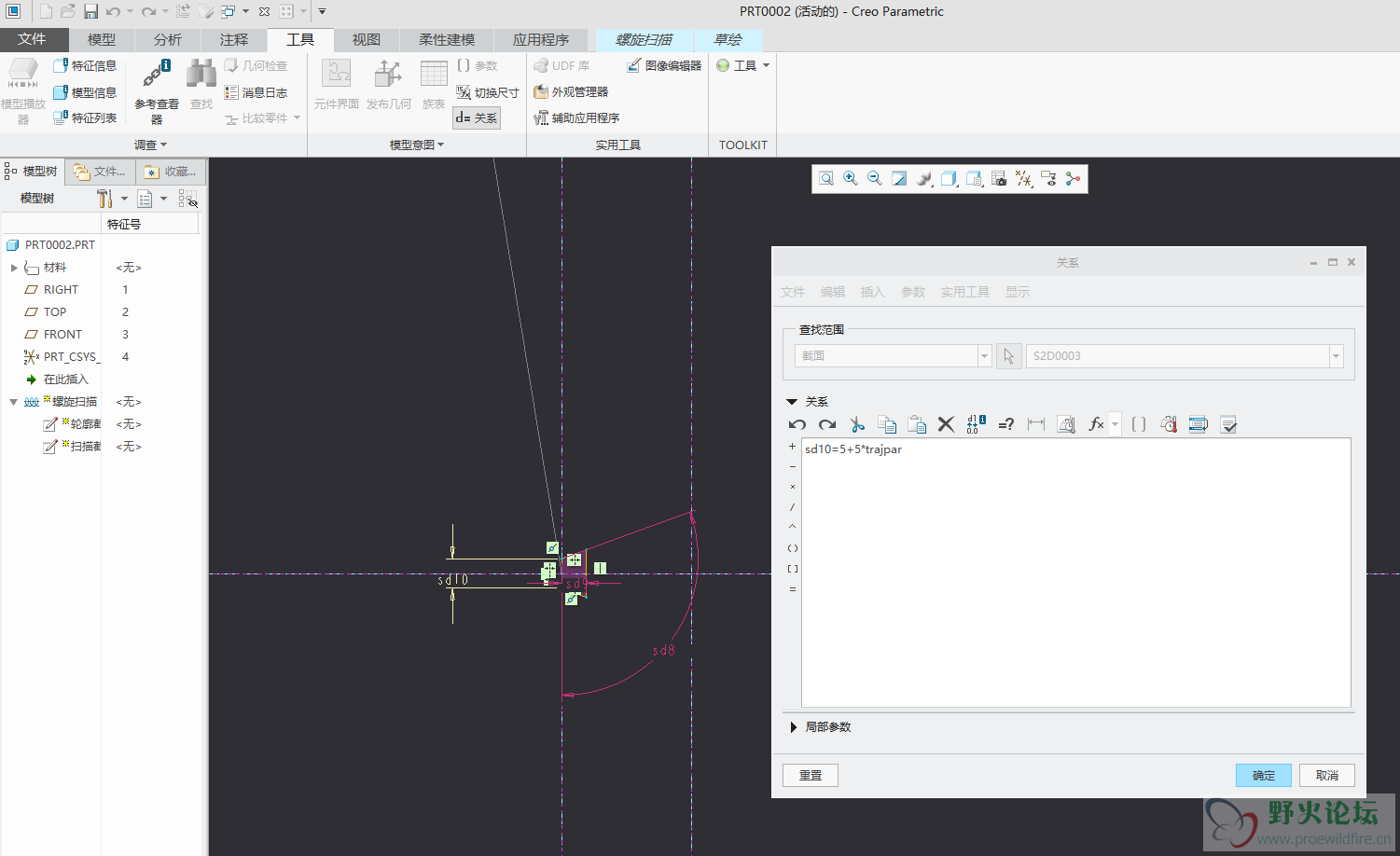The height and width of the screenshot is (856, 1400).
Task: Click the Copy icon in relations toolbar
Action: tap(887, 425)
